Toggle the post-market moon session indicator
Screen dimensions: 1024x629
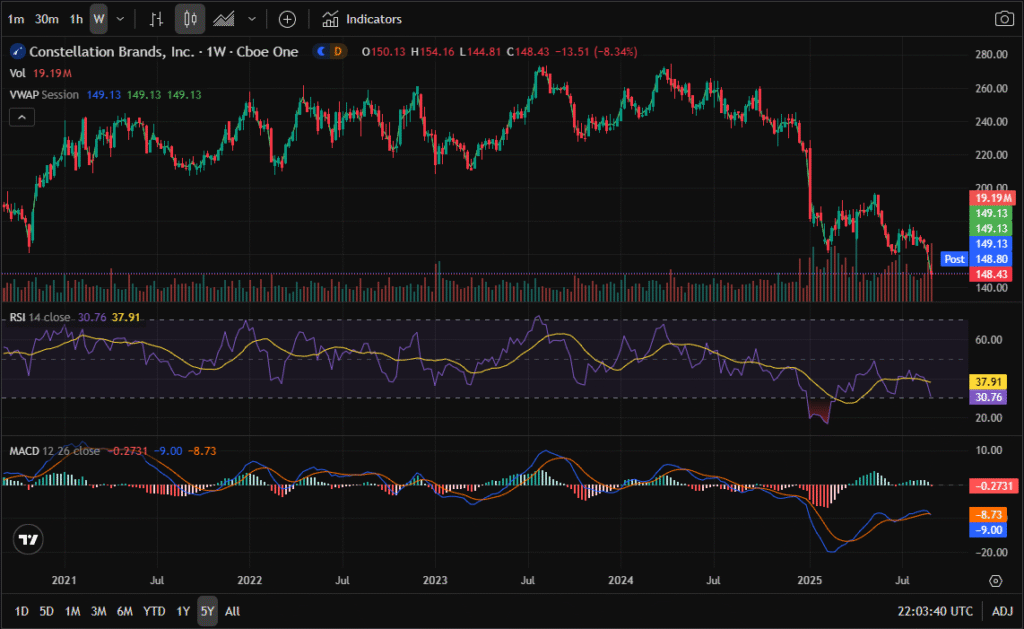[321, 52]
